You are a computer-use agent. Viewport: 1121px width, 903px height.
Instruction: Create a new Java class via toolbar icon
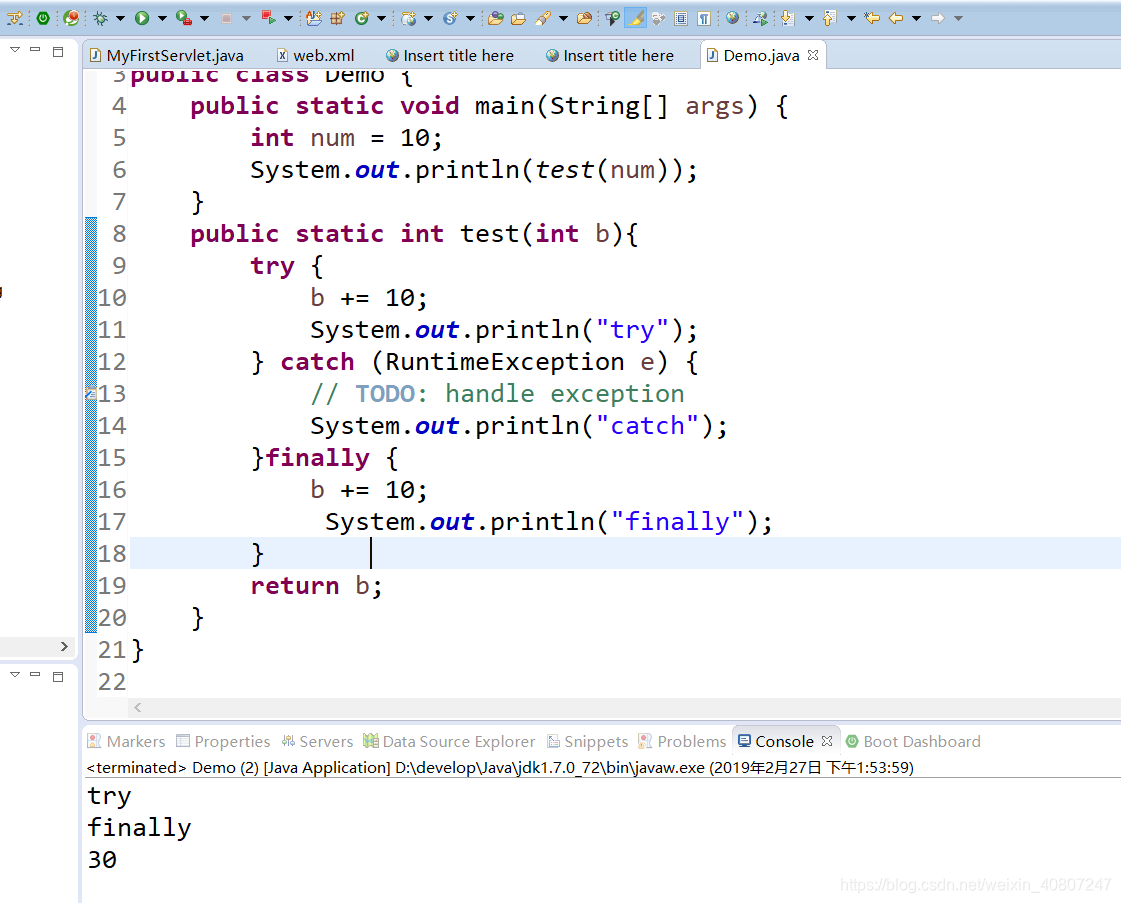coord(360,17)
